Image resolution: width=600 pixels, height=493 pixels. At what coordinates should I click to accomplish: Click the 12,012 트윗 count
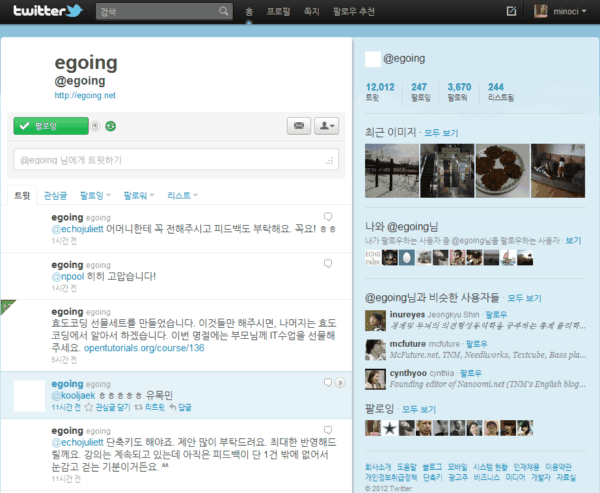pos(380,92)
